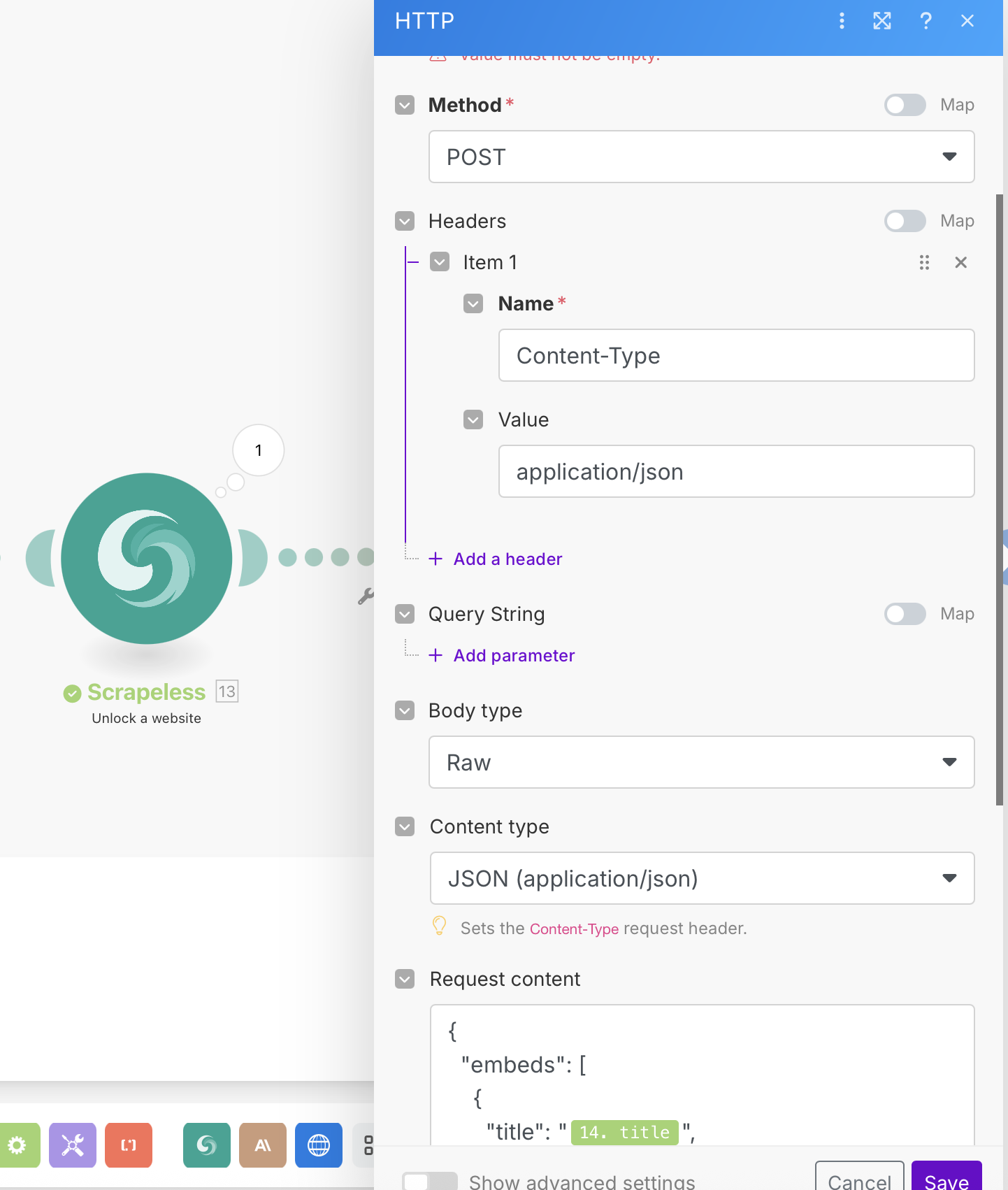Viewport: 1008px width, 1190px height.
Task: Click the plus icon beside Add parameter
Action: (435, 655)
